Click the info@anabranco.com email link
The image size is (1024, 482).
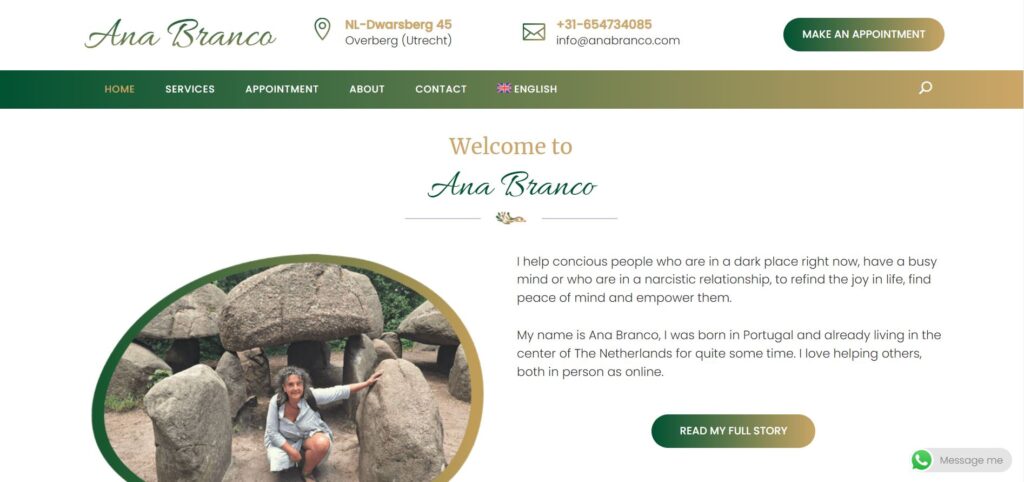tap(618, 40)
